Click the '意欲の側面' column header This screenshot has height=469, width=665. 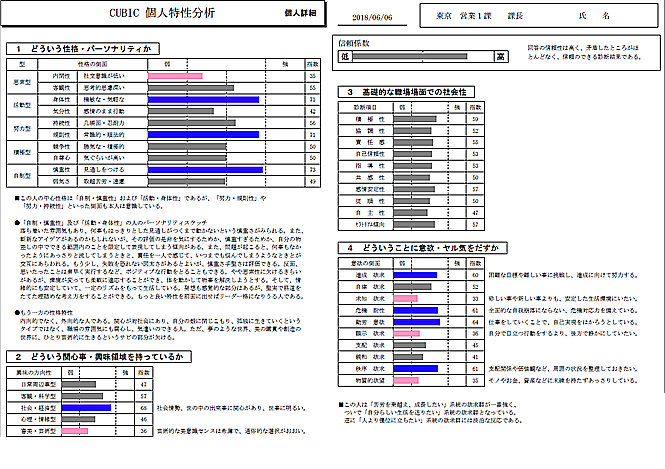click(x=366, y=263)
